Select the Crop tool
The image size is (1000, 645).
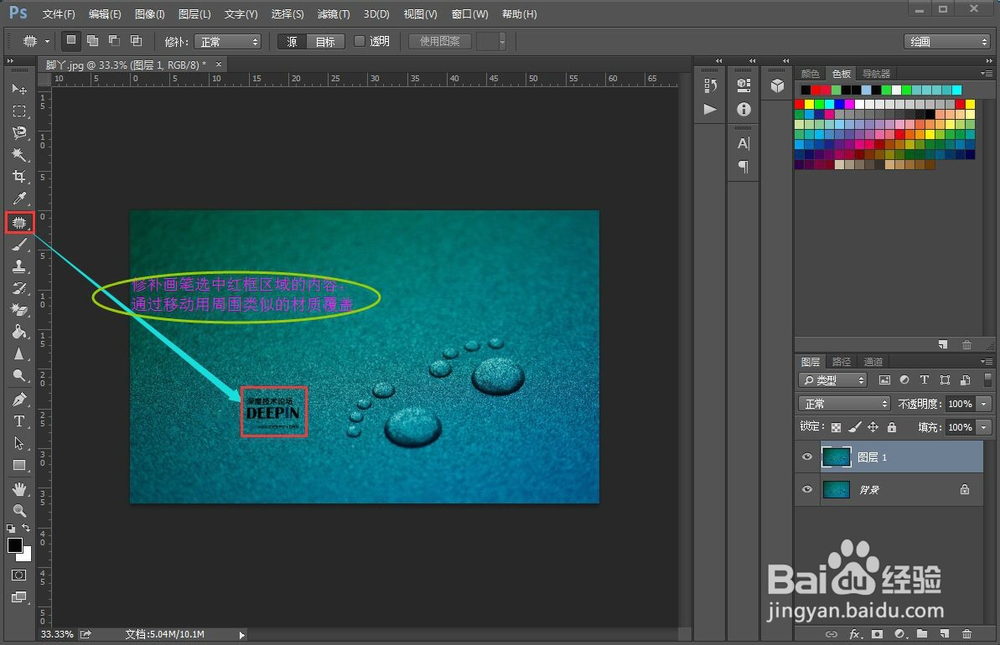coord(19,176)
